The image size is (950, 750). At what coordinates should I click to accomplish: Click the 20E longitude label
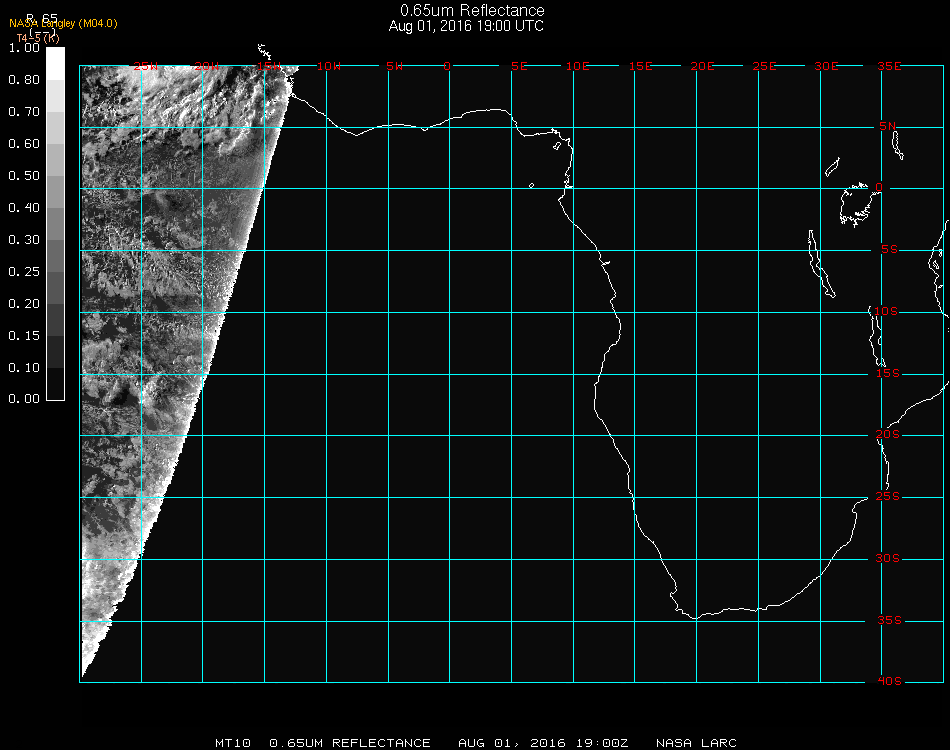tap(702, 67)
